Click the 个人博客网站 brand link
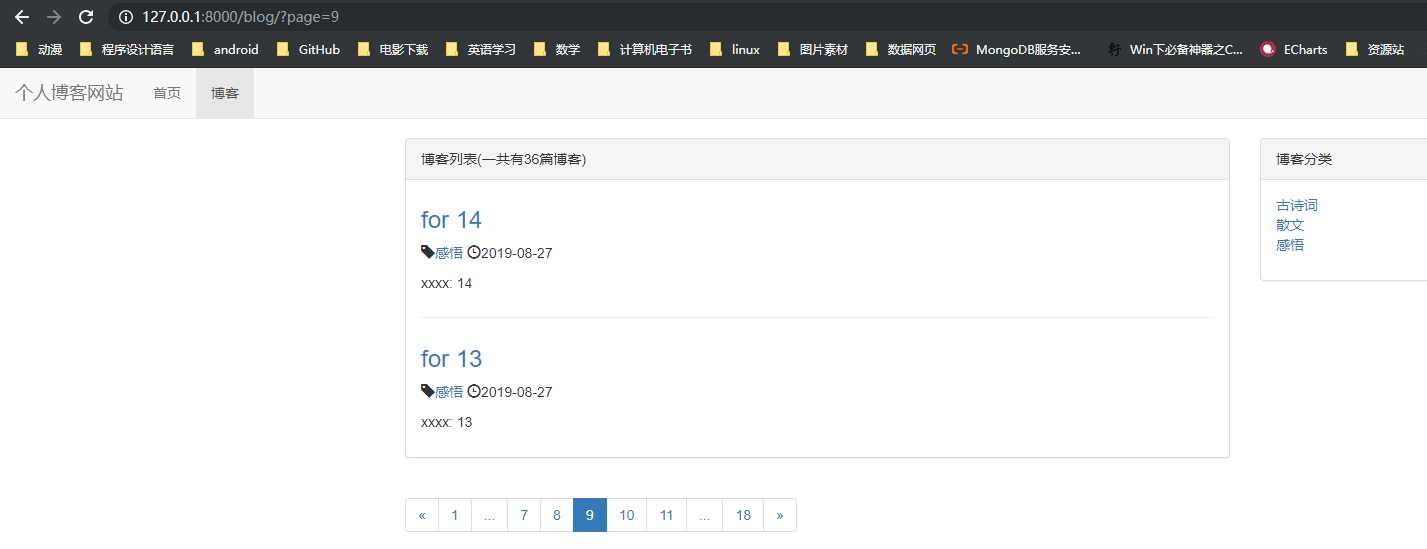 click(69, 93)
